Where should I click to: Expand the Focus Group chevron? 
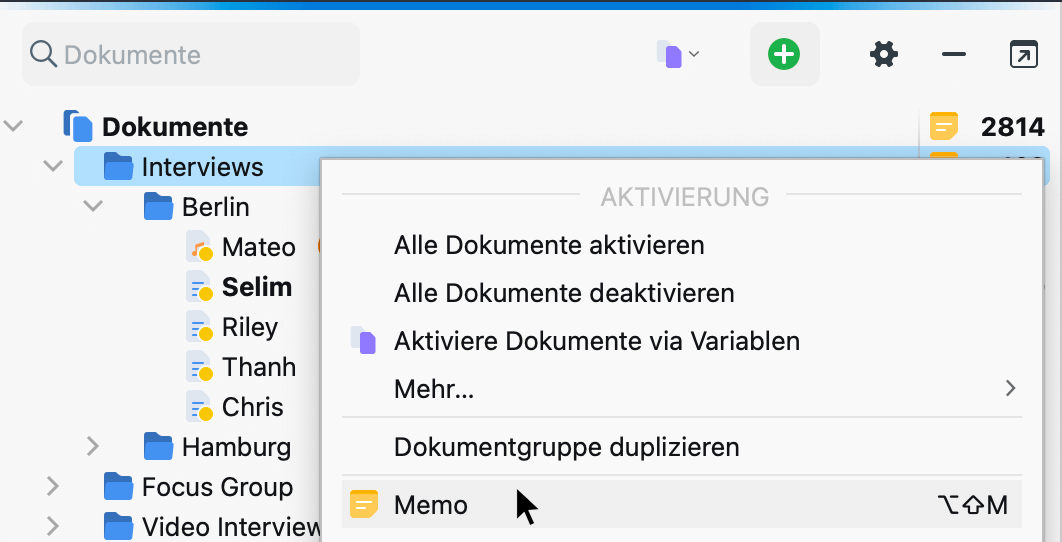pyautogui.click(x=53, y=486)
